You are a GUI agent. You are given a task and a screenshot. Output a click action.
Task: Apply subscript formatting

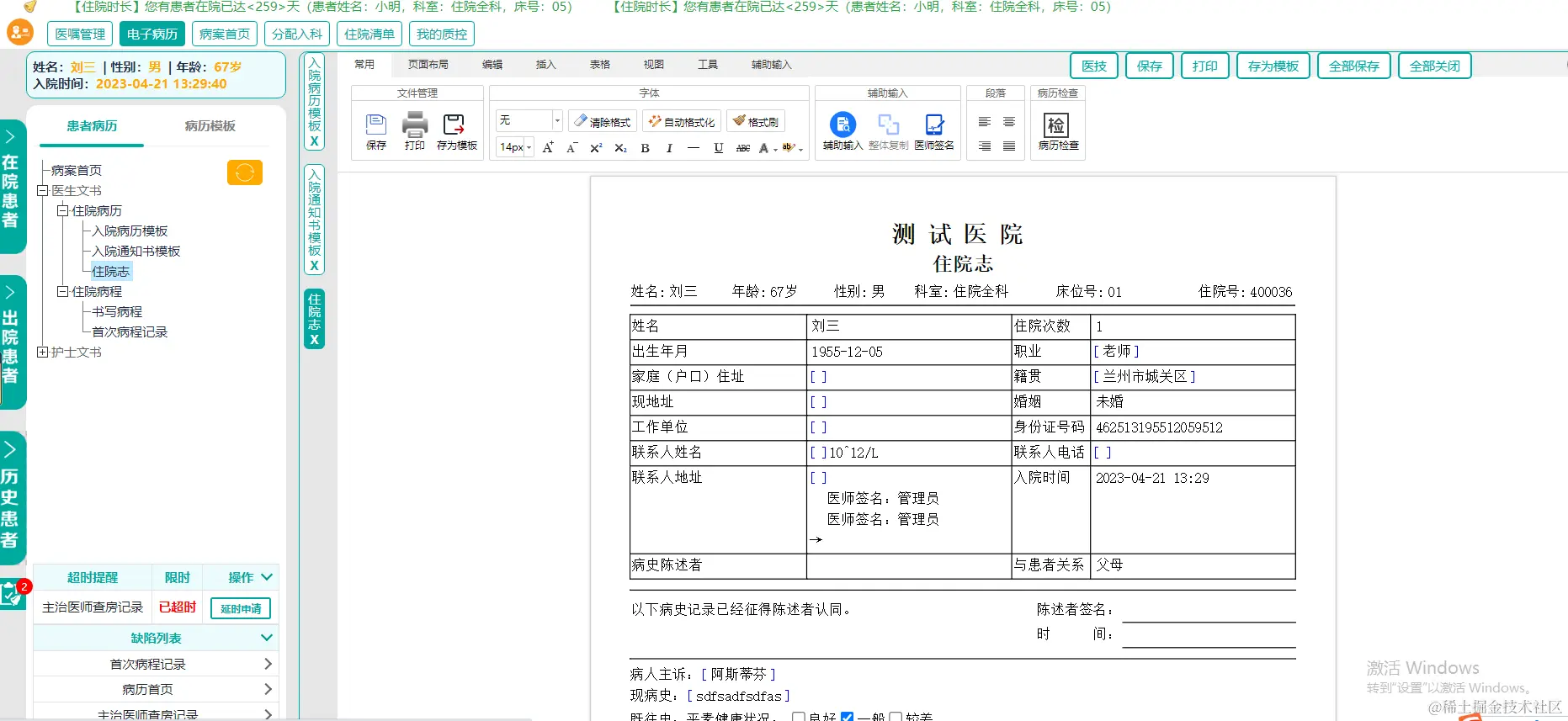point(620,148)
